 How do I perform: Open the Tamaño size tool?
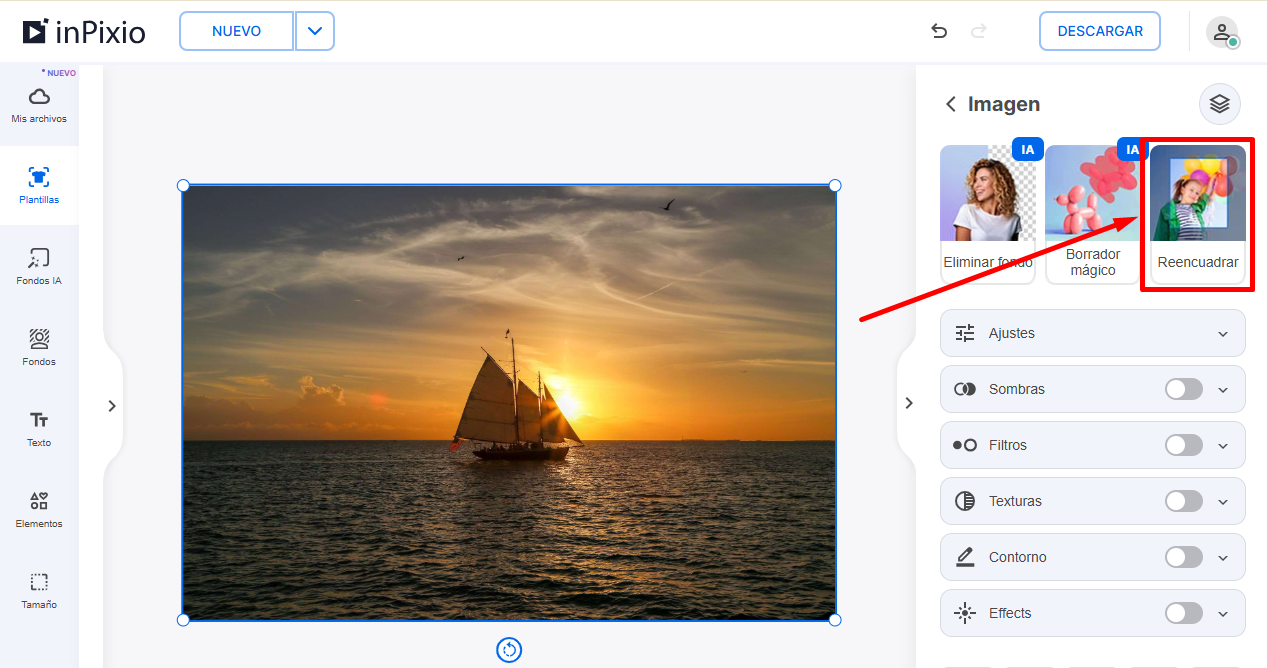(x=39, y=582)
